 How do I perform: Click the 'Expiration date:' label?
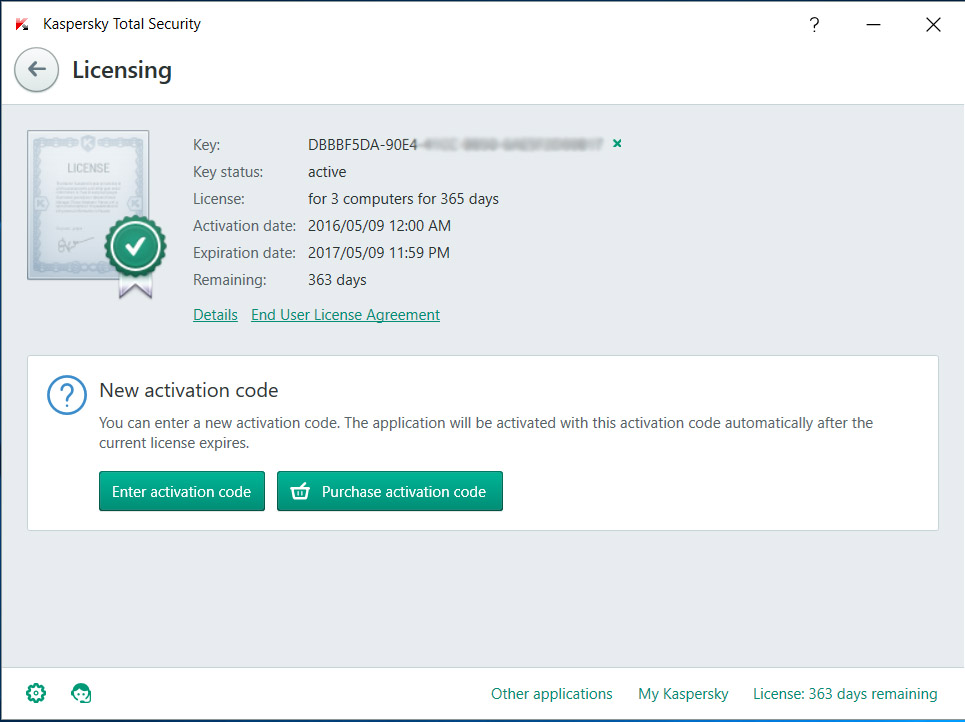pyautogui.click(x=244, y=253)
